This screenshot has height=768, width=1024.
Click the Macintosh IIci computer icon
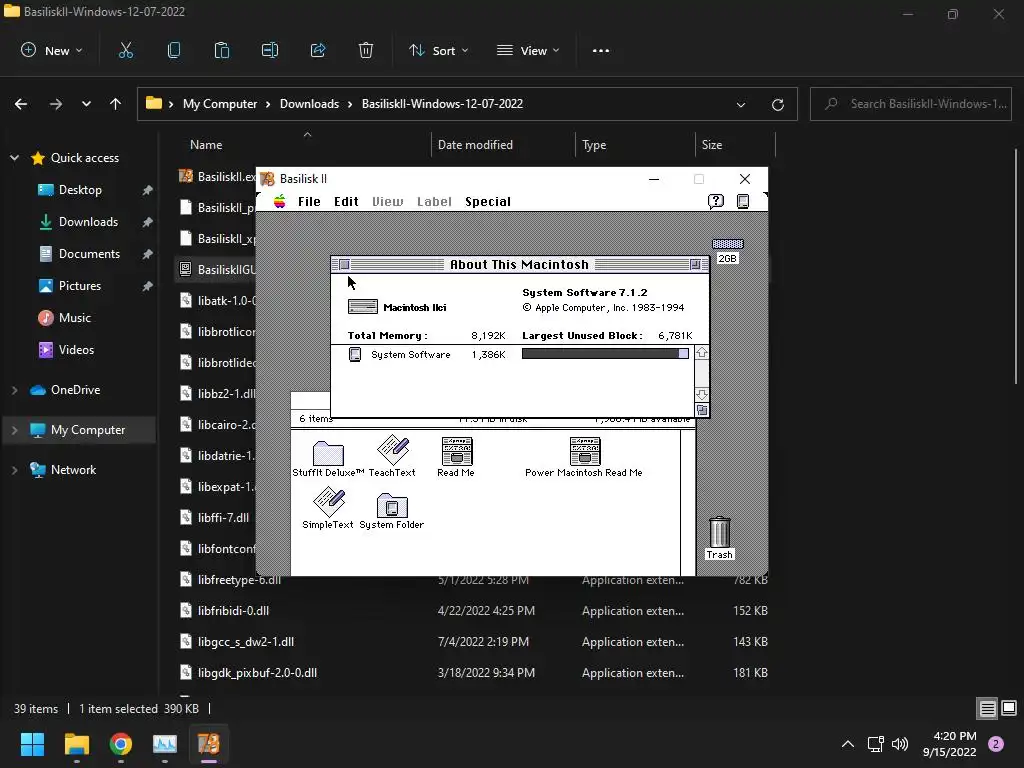point(362,306)
